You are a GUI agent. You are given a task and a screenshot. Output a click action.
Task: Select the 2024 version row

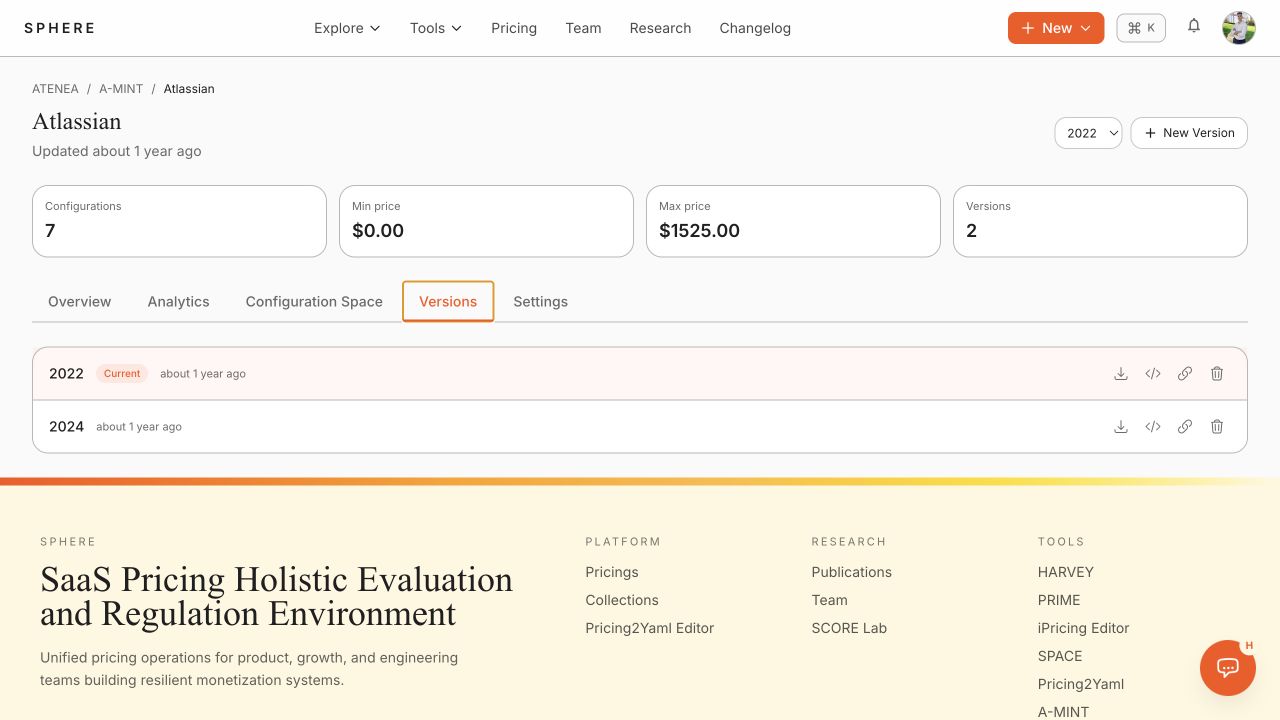640,427
